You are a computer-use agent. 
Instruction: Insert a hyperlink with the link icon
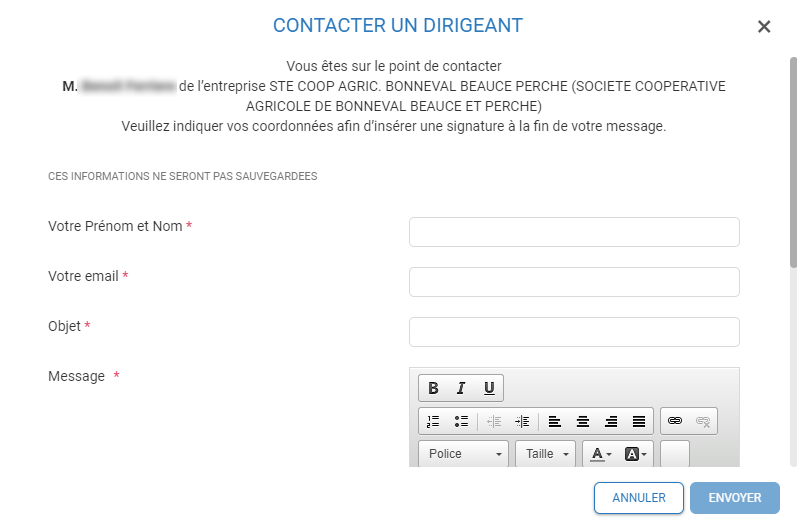click(675, 421)
